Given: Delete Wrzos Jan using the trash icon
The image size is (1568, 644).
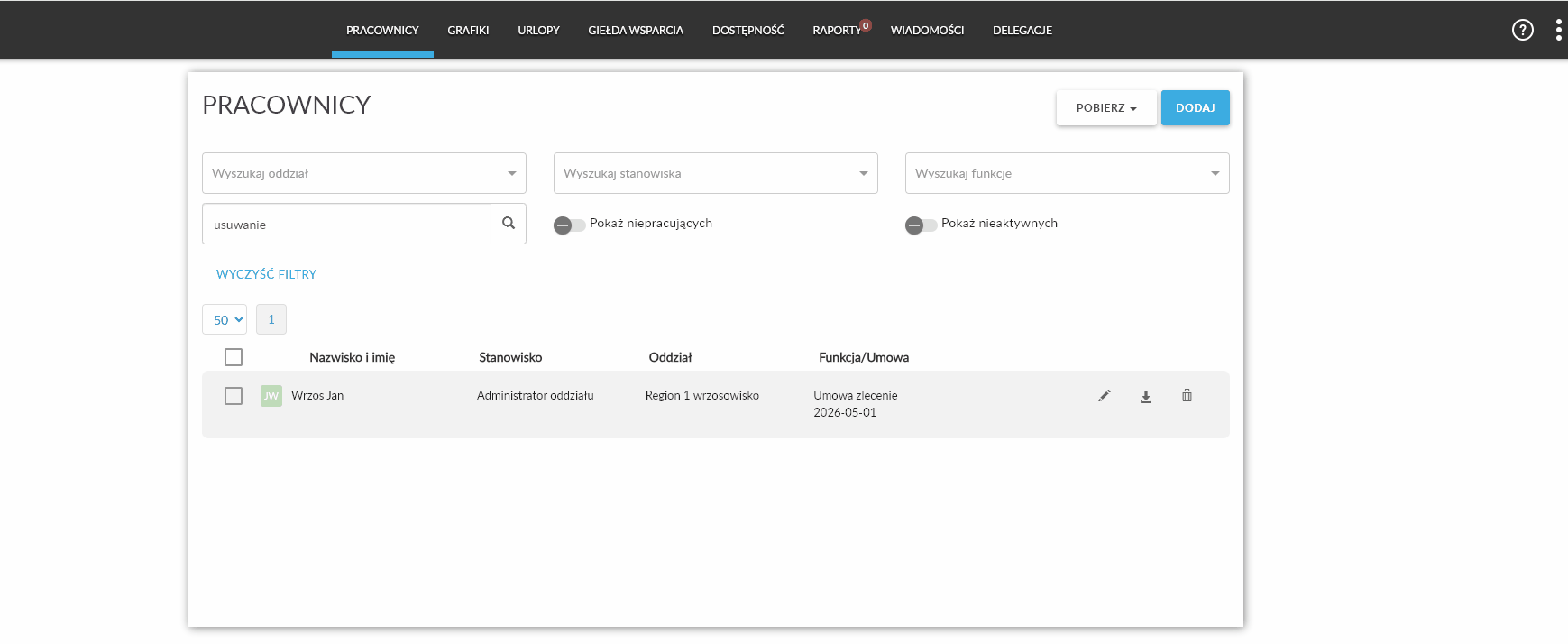Looking at the screenshot, I should tap(1187, 396).
